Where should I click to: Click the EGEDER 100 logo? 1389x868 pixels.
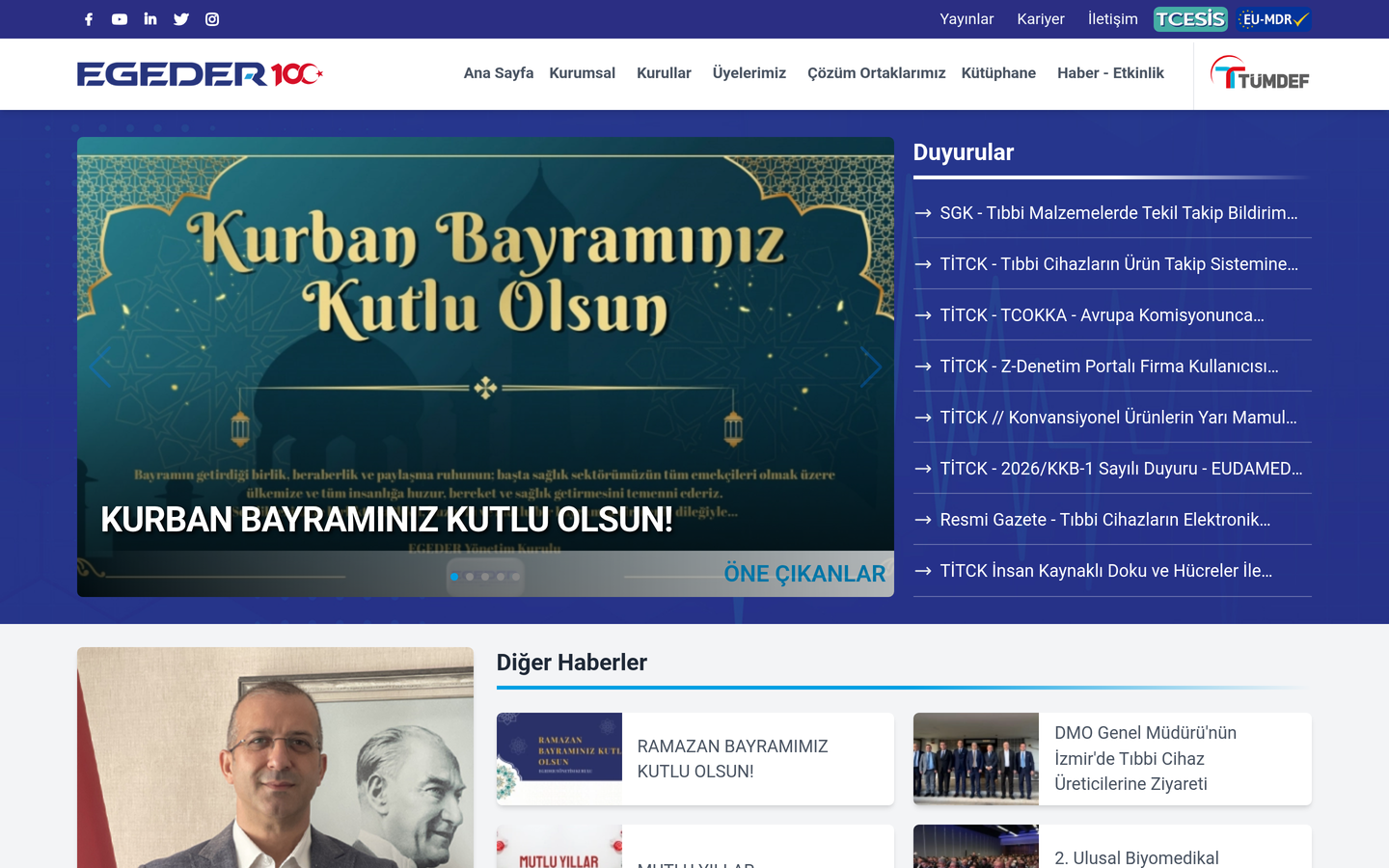[x=200, y=74]
